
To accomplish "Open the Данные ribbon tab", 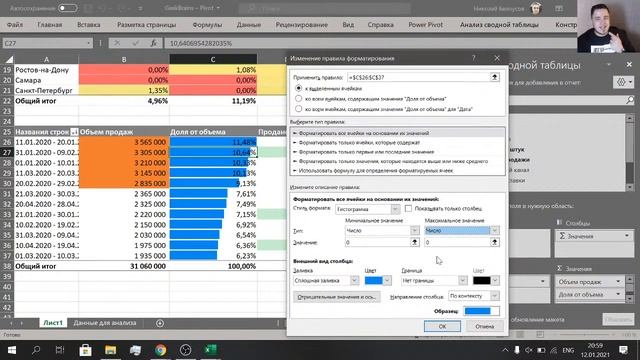I will coord(249,25).
